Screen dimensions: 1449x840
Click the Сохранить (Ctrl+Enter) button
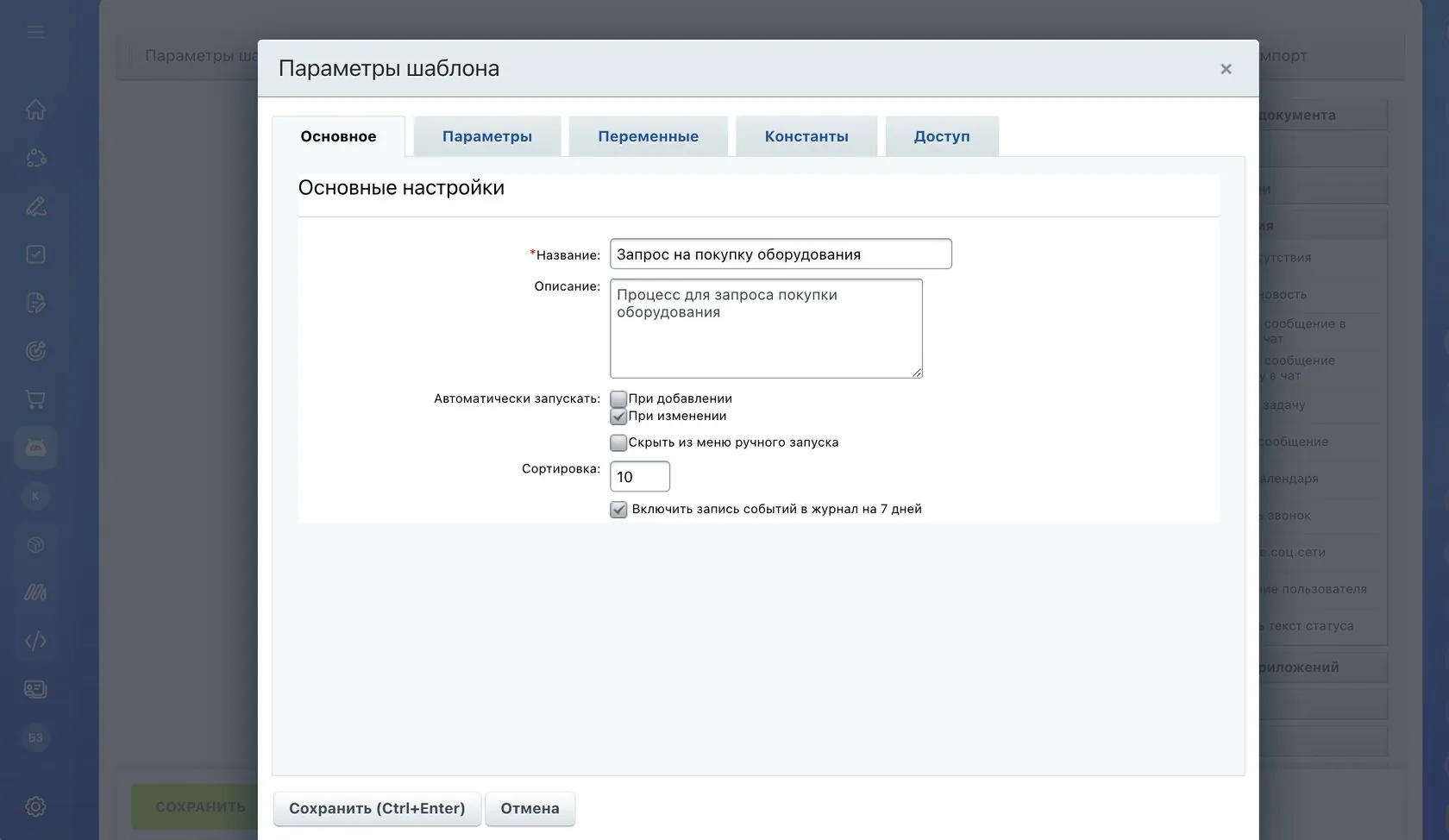coord(377,808)
